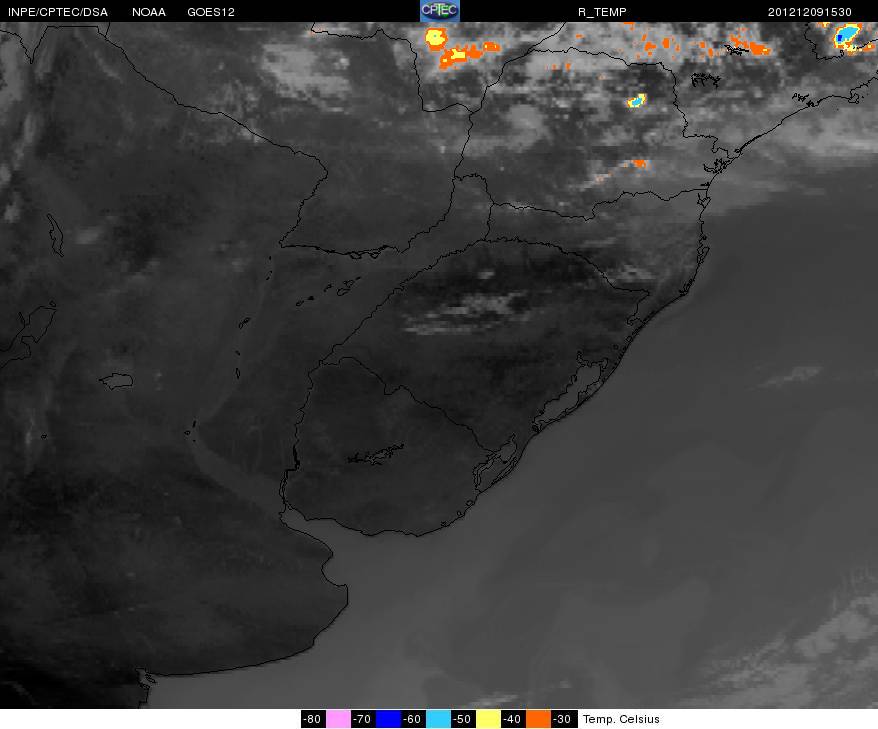Viewport: 878px width, 729px height.
Task: Select the -50 legend value
Action: pos(463,719)
